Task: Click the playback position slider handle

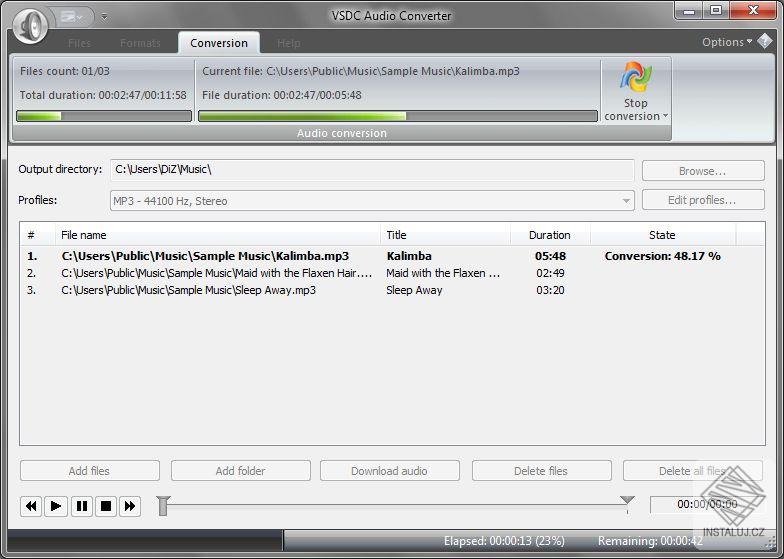Action: click(163, 506)
